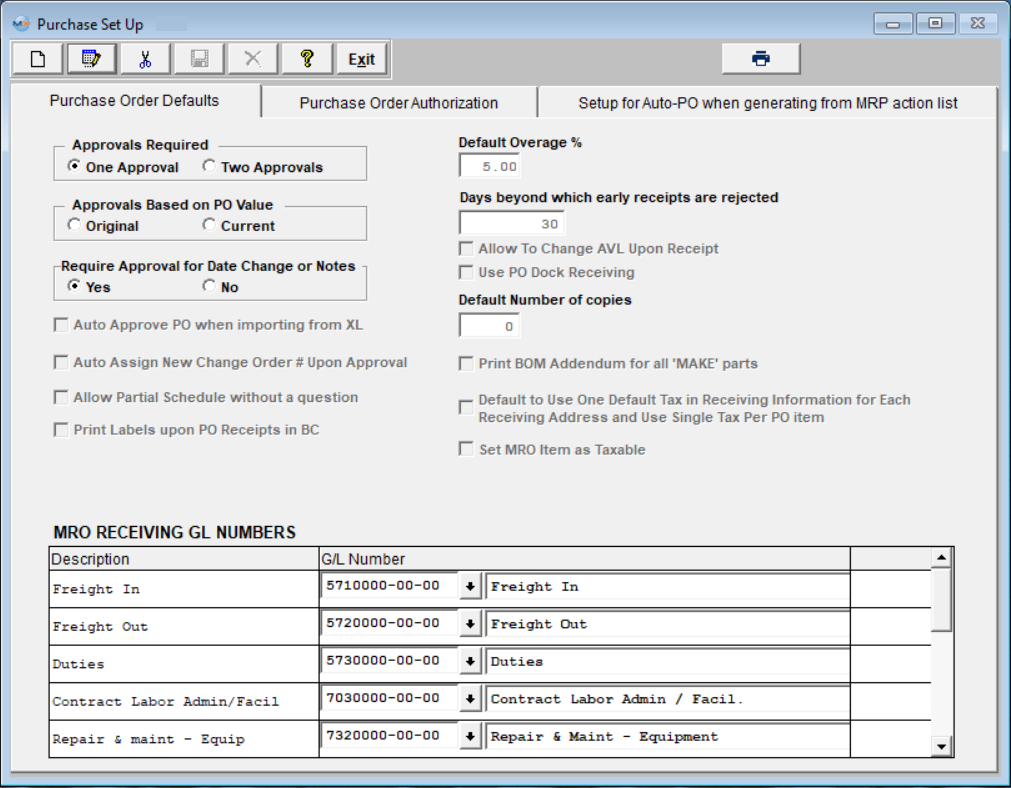Click the GL table scrollbar thumb
The height and width of the screenshot is (788, 1011).
(x=941, y=600)
